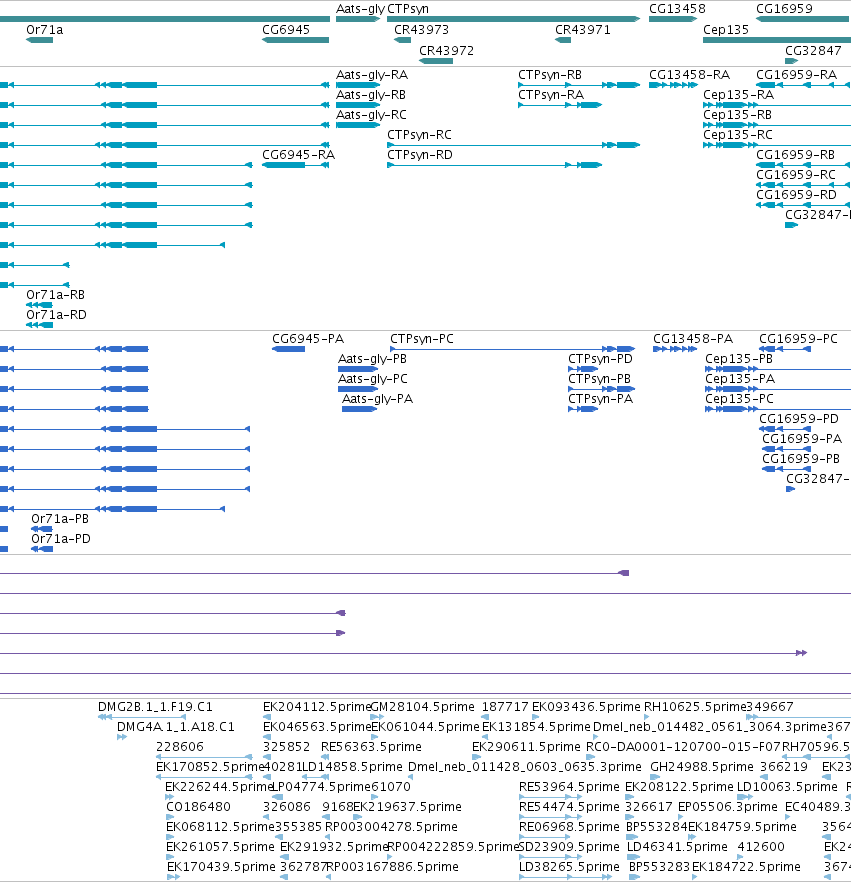851x882 pixels.
Task: Click the Or71a-PD protein label
Action: (61, 539)
